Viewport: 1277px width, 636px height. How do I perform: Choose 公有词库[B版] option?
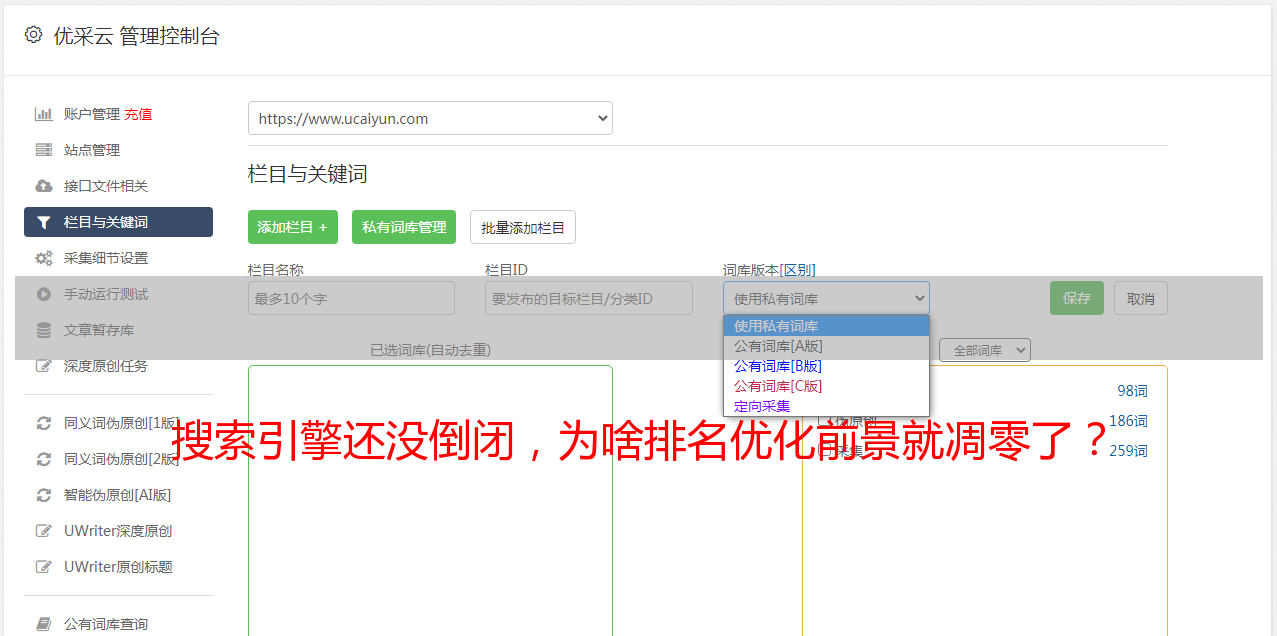pos(826,366)
